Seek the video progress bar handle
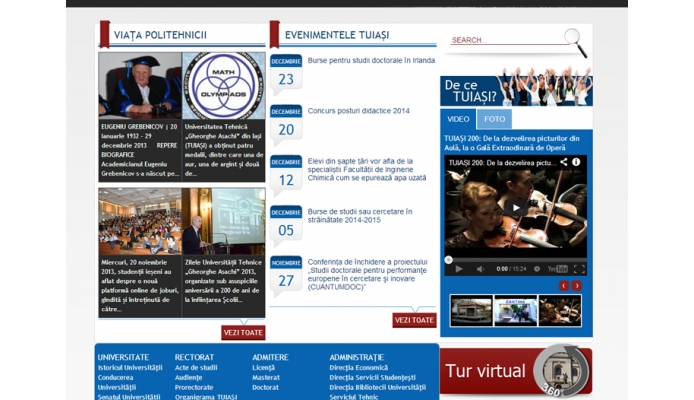The width and height of the screenshot is (694, 400). [448, 260]
